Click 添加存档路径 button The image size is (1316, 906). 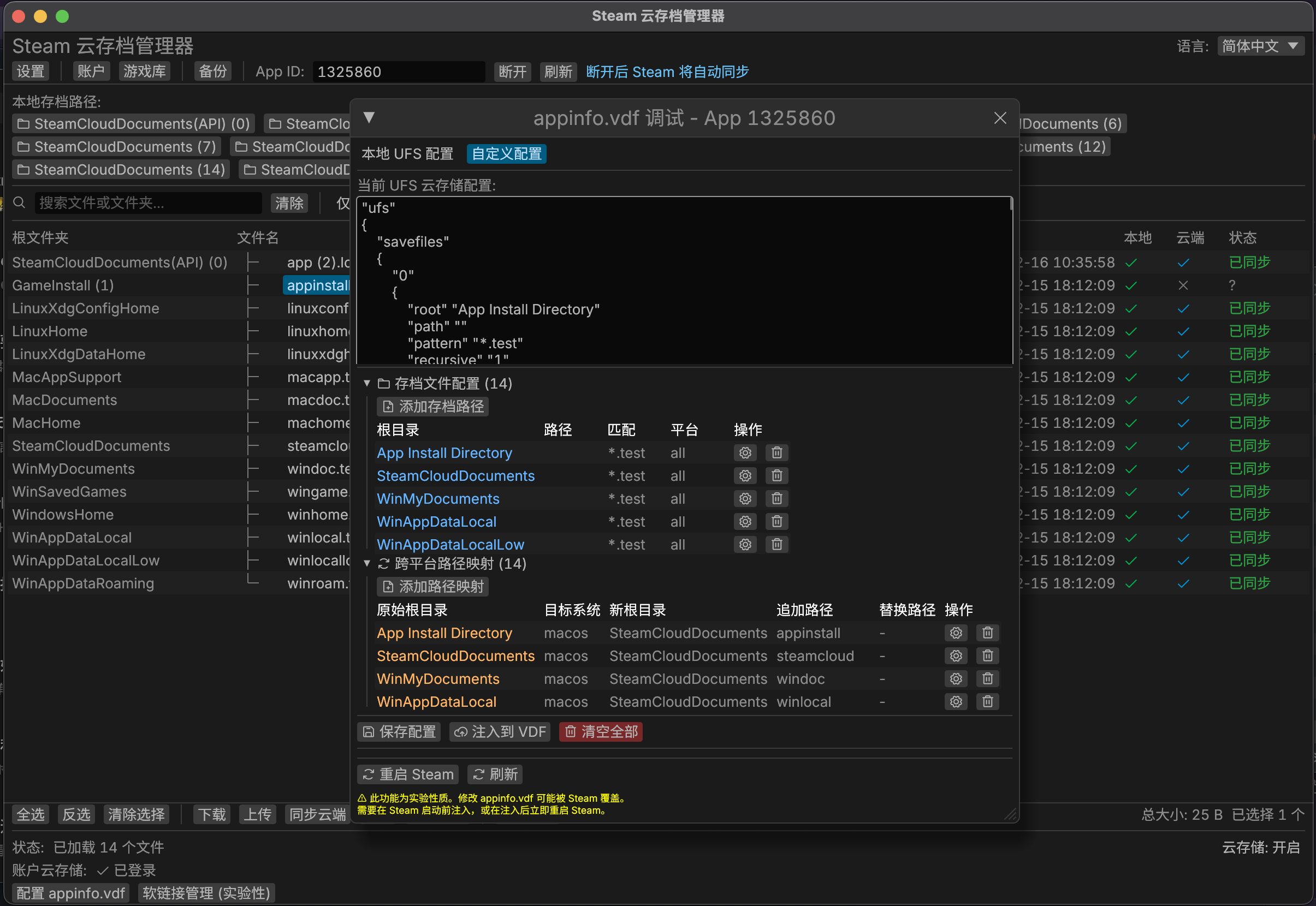(433, 407)
